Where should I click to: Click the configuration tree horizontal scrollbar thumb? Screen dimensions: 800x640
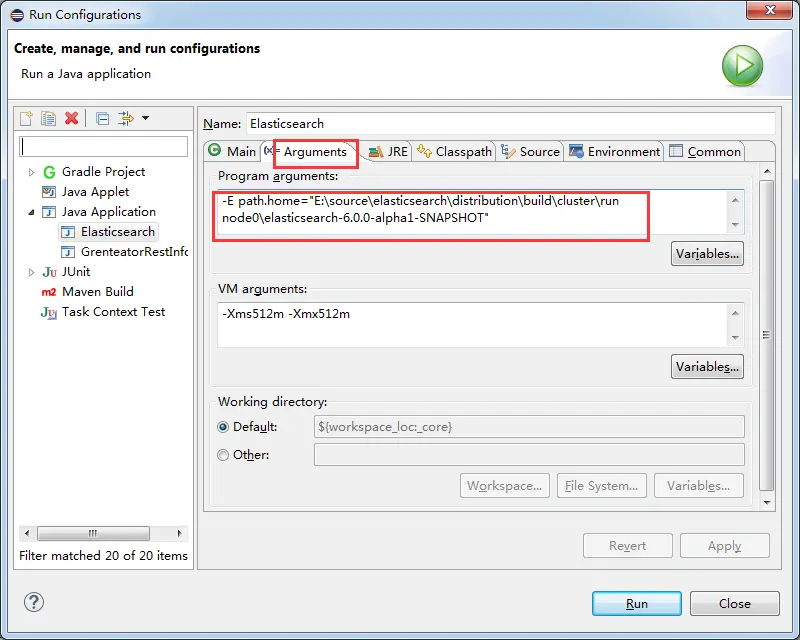(x=93, y=533)
